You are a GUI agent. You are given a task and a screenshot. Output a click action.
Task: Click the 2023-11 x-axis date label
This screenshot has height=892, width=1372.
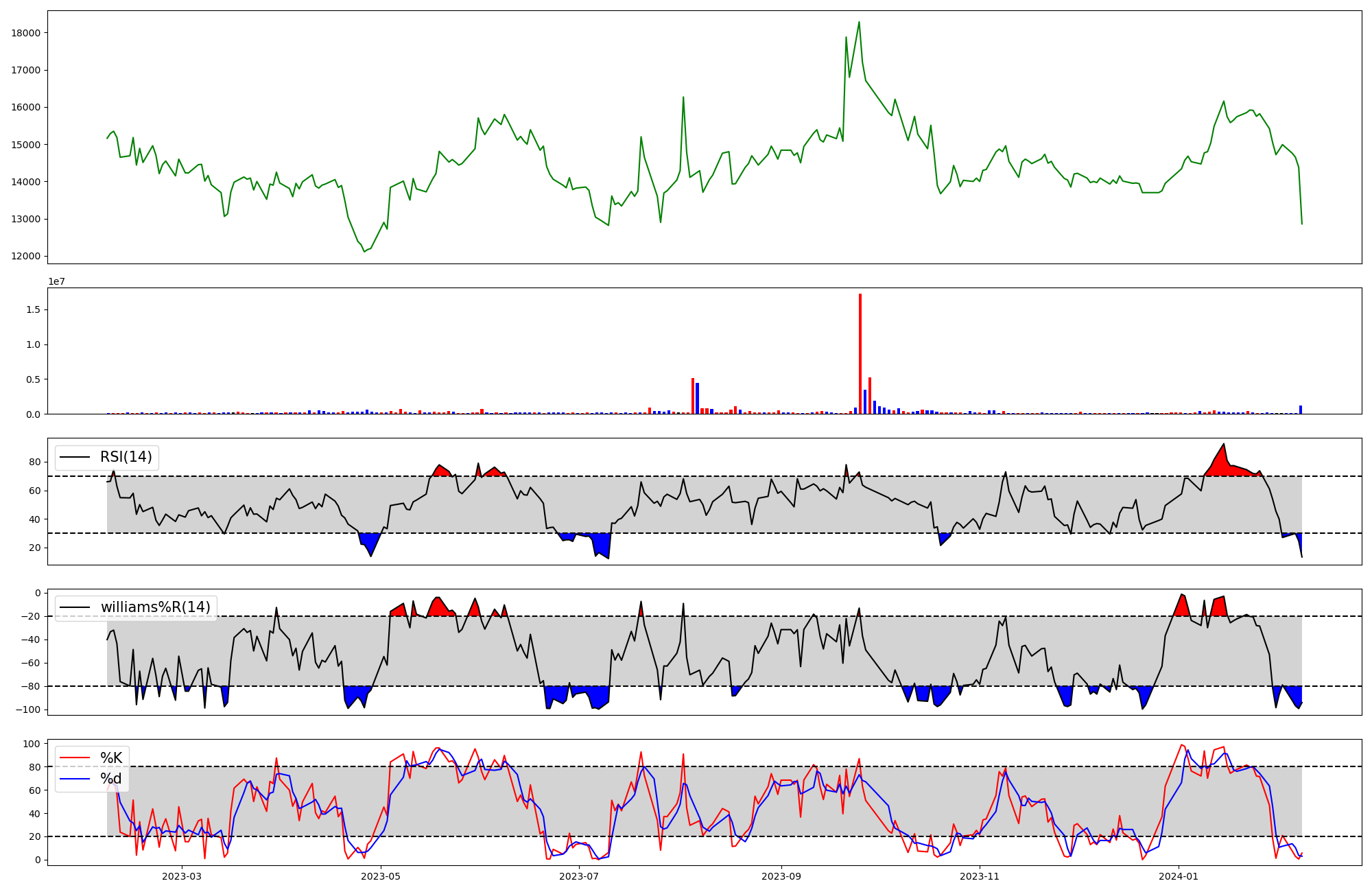(x=979, y=876)
